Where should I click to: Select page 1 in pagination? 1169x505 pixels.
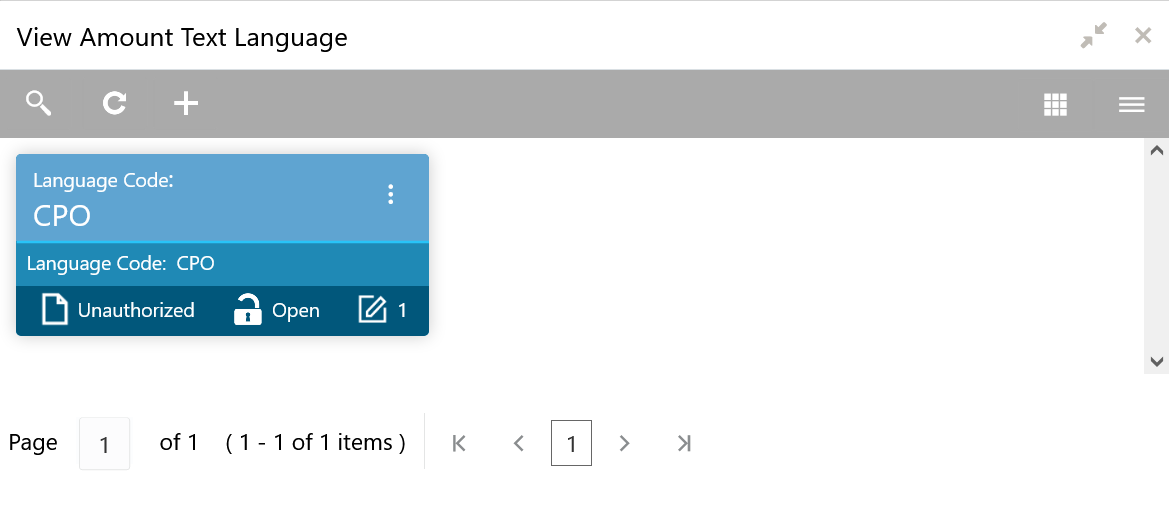coord(571,443)
